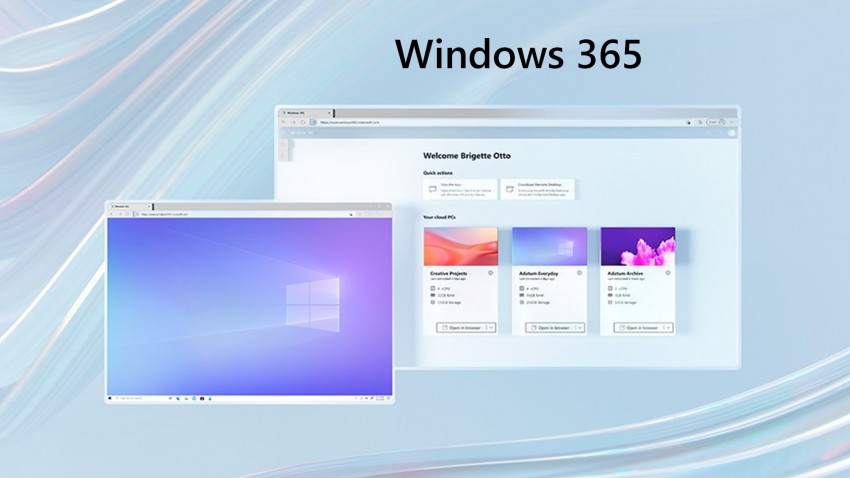Viewport: 850px width, 478px height.
Task: Click Open in browser for Adatum Everyday
Action: [x=550, y=328]
